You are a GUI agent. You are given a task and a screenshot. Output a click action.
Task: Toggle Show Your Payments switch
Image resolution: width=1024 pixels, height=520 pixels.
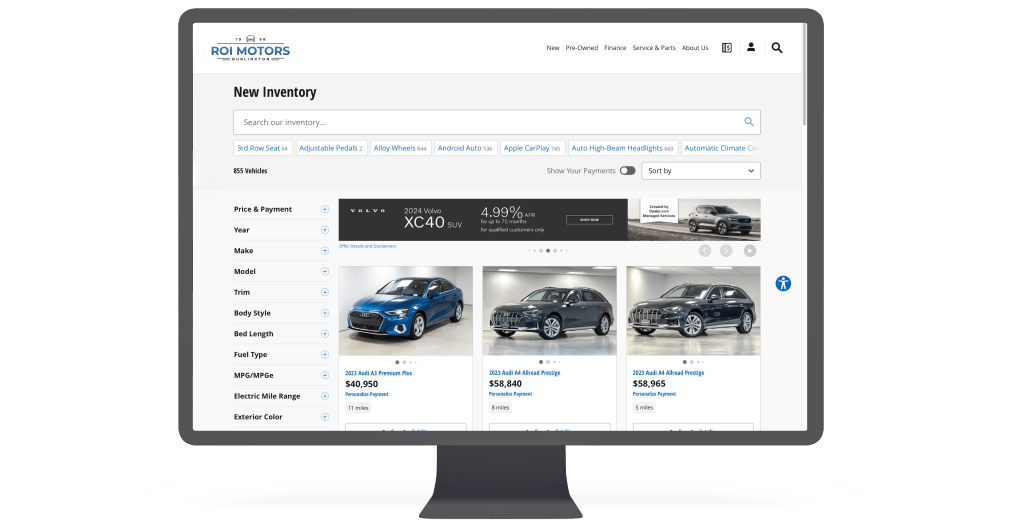point(628,171)
